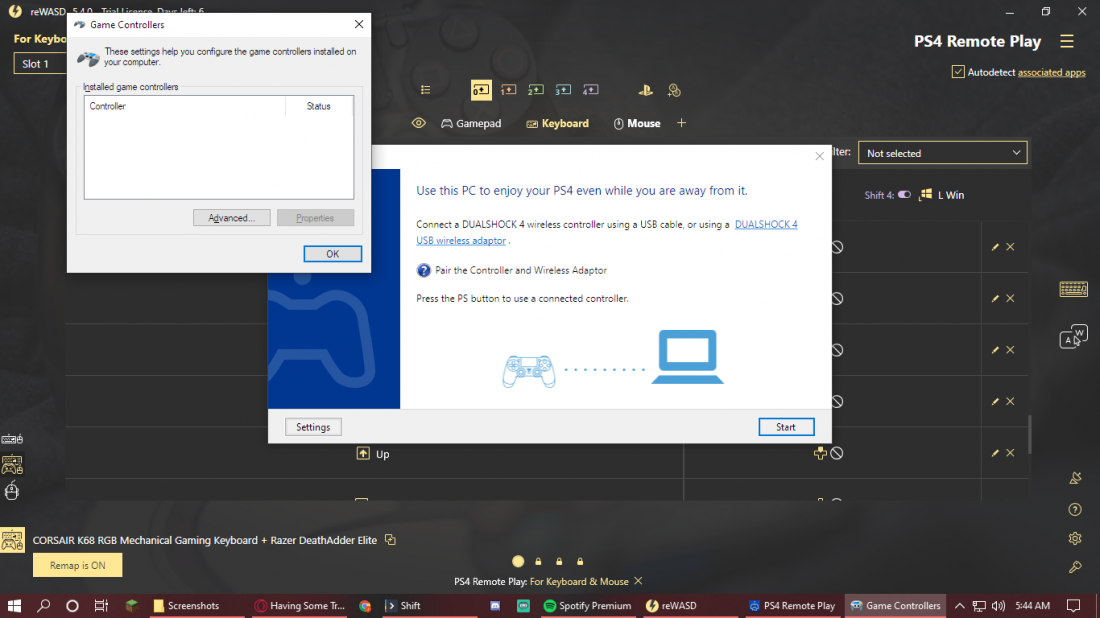1100x618 pixels.
Task: Select the mouse device icon in left sidebar
Action: point(12,491)
